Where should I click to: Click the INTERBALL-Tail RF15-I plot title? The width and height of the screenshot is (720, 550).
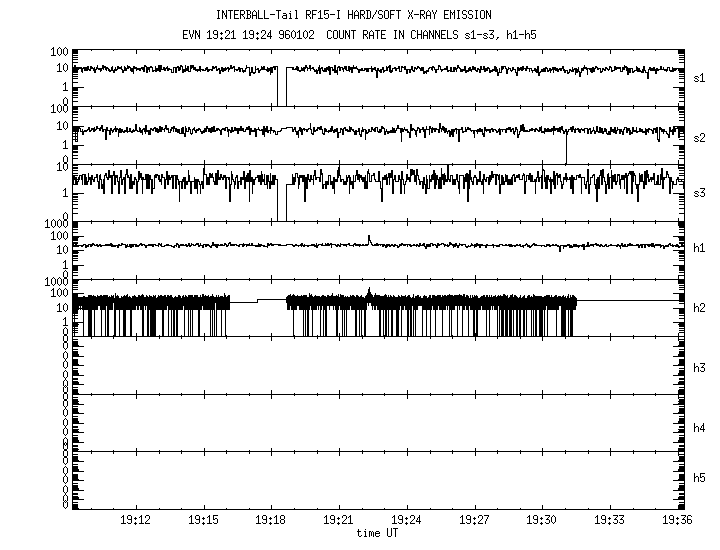(x=353, y=15)
